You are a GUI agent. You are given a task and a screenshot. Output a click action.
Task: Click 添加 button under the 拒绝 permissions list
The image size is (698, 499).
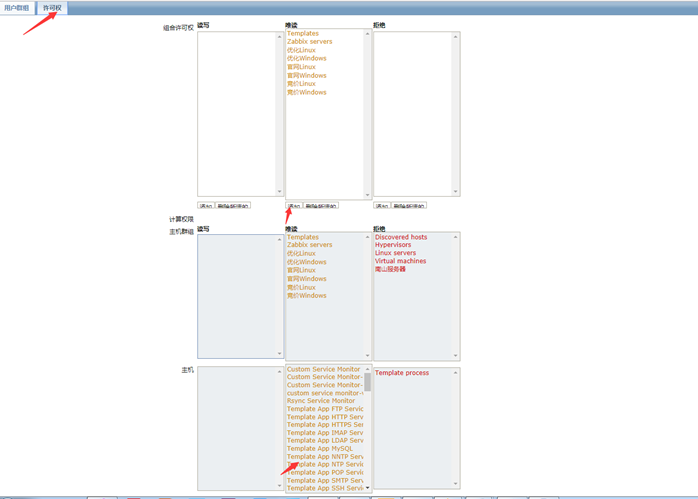tap(381, 206)
